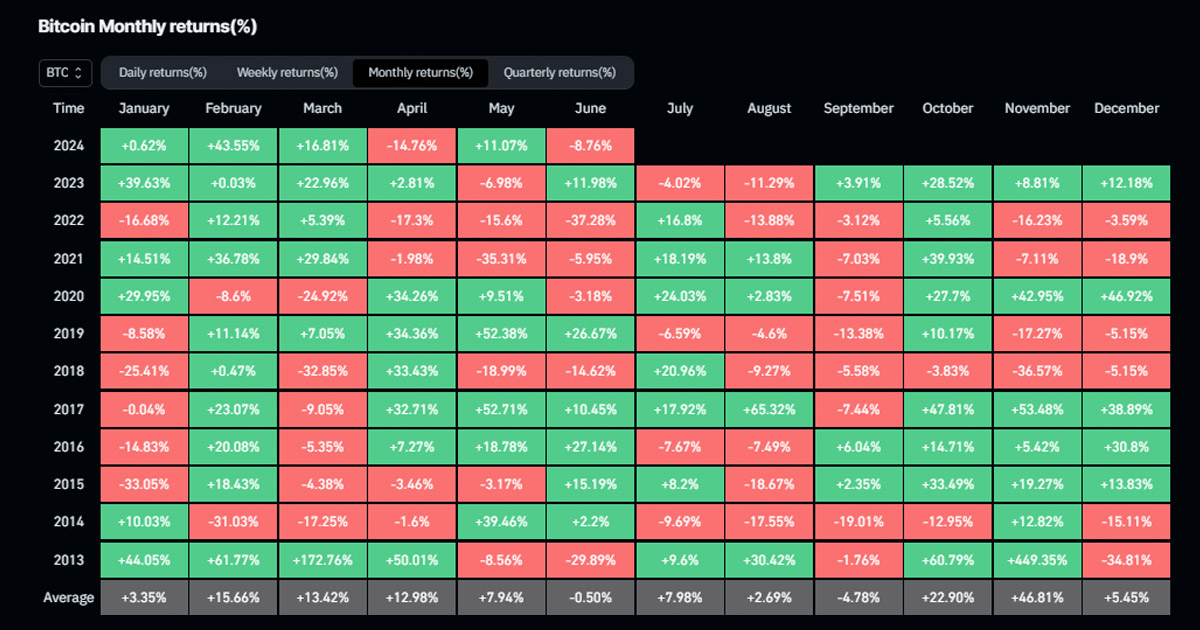The height and width of the screenshot is (630, 1200).
Task: Switch to Weekly returns(%) tab
Action: (x=287, y=72)
